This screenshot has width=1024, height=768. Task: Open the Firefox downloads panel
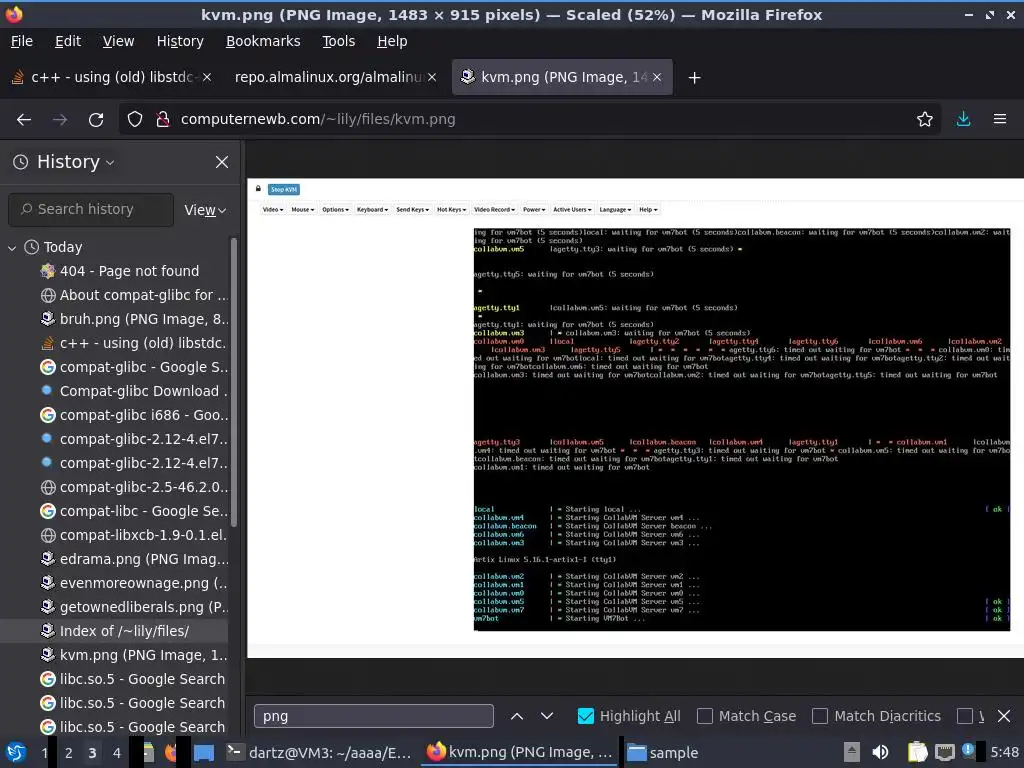click(963, 120)
